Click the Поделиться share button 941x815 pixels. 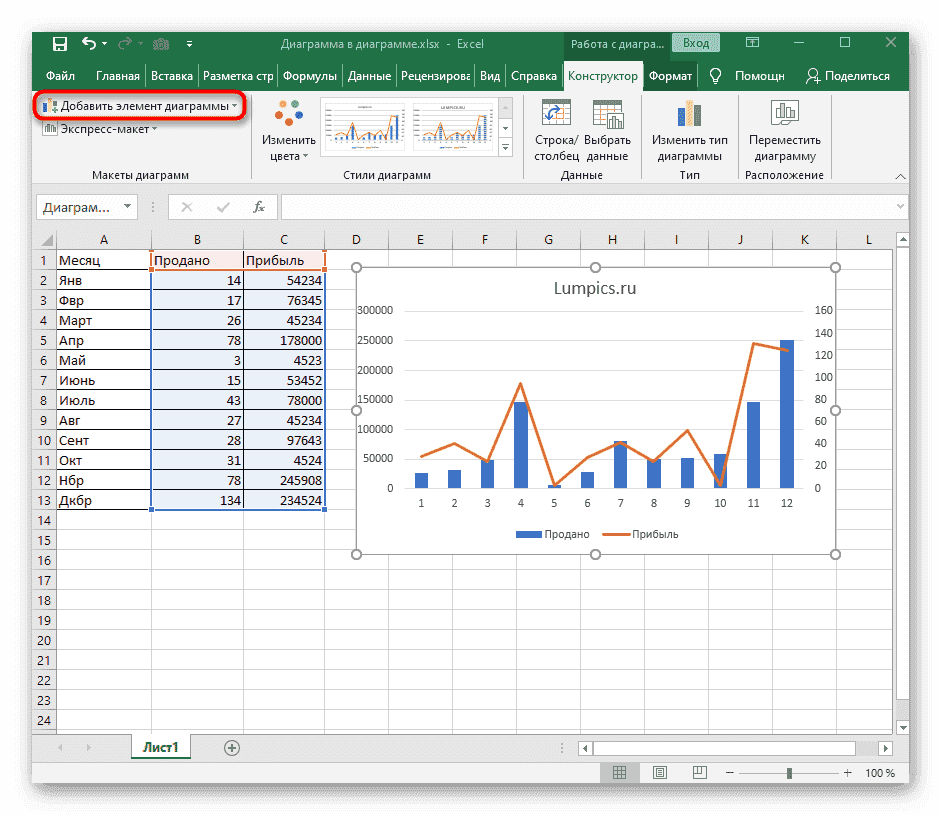847,76
